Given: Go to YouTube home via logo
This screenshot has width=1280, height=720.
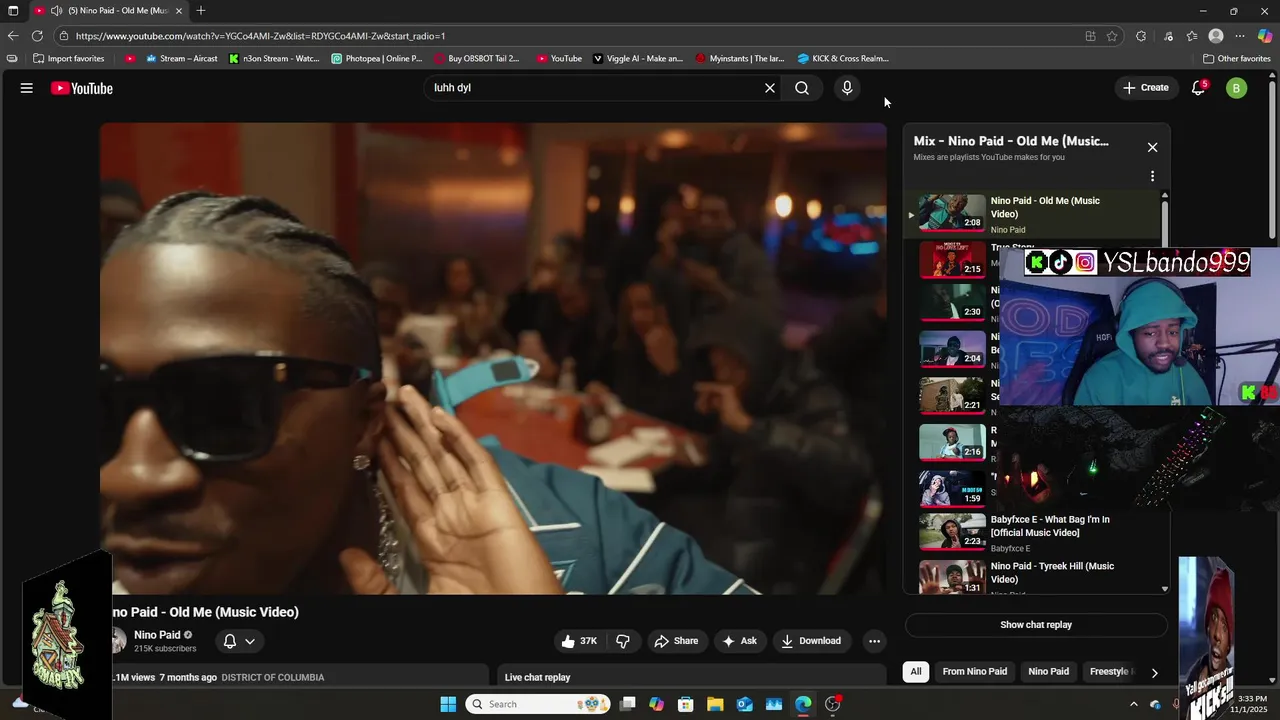Looking at the screenshot, I should coord(82,88).
